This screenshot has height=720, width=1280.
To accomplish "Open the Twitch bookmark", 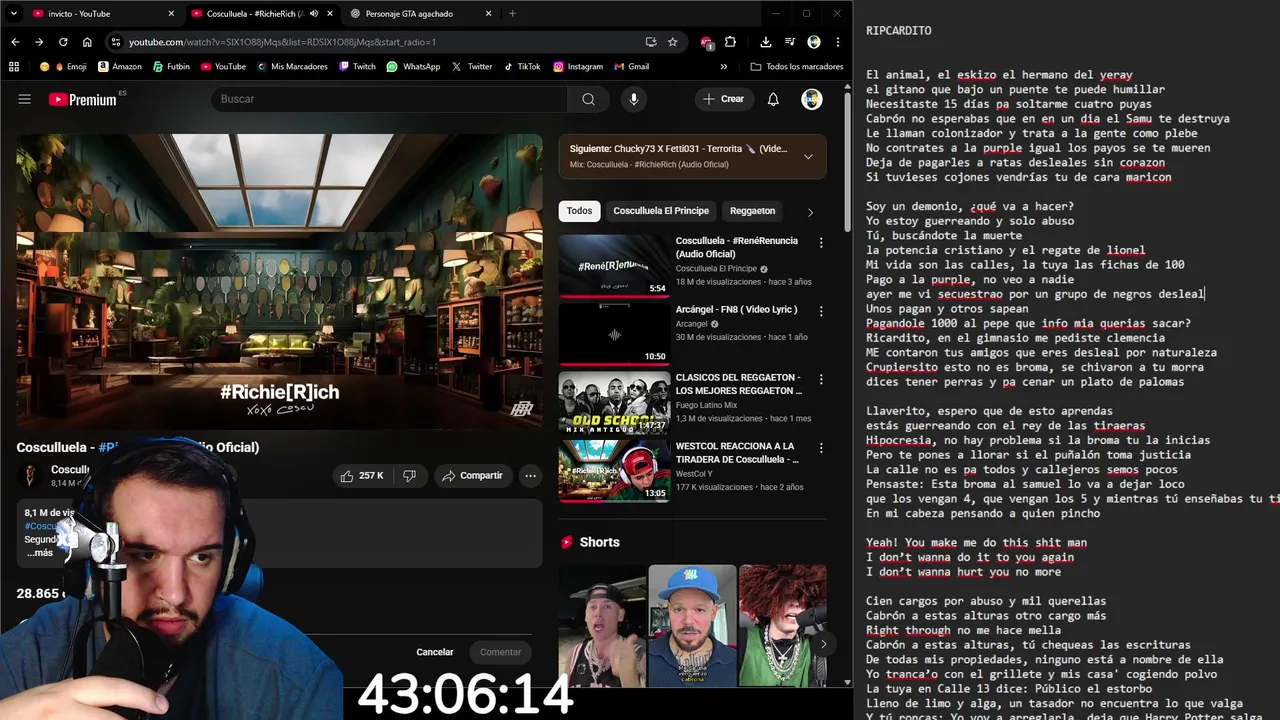I will pos(357,67).
